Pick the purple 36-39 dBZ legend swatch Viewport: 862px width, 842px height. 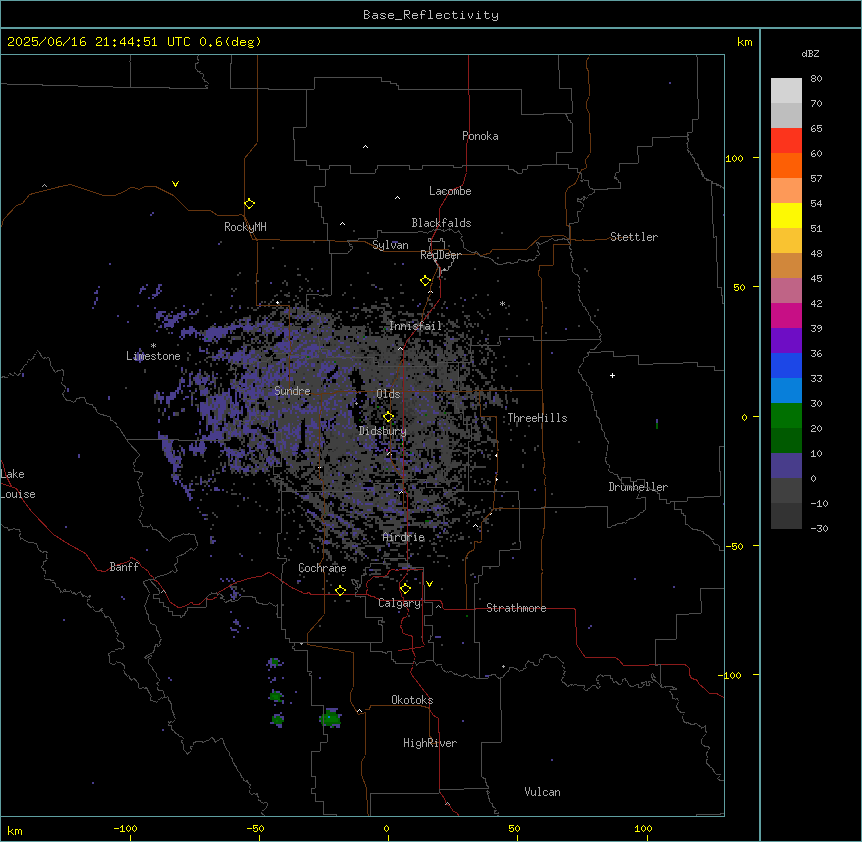tap(786, 340)
